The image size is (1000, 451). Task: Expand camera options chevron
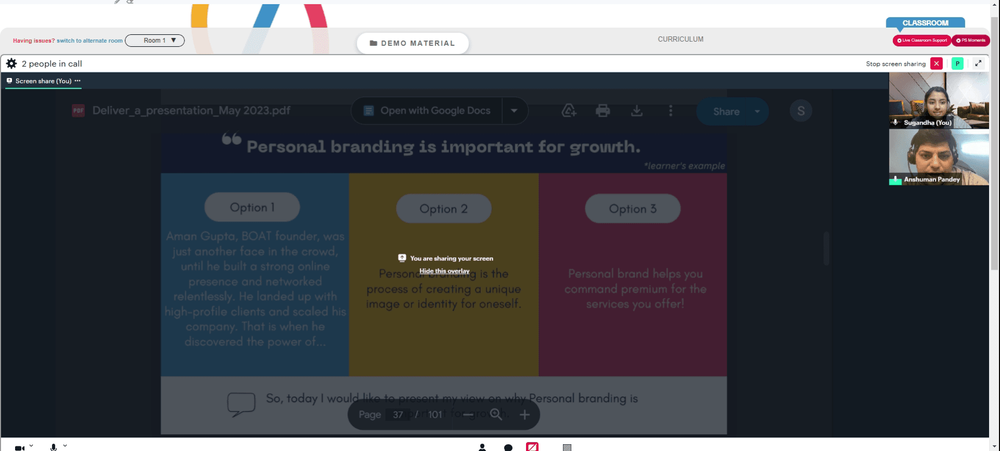[31, 446]
